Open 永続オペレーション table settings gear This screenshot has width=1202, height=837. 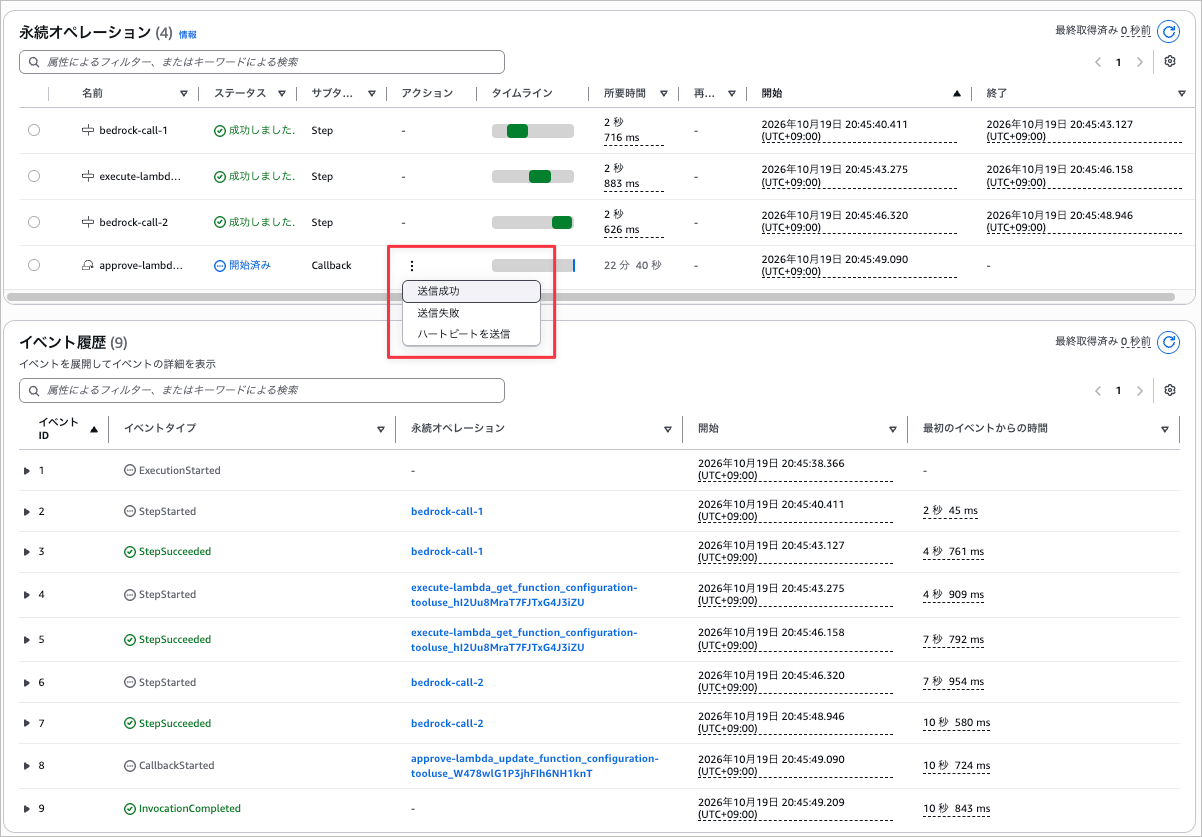(x=1170, y=62)
